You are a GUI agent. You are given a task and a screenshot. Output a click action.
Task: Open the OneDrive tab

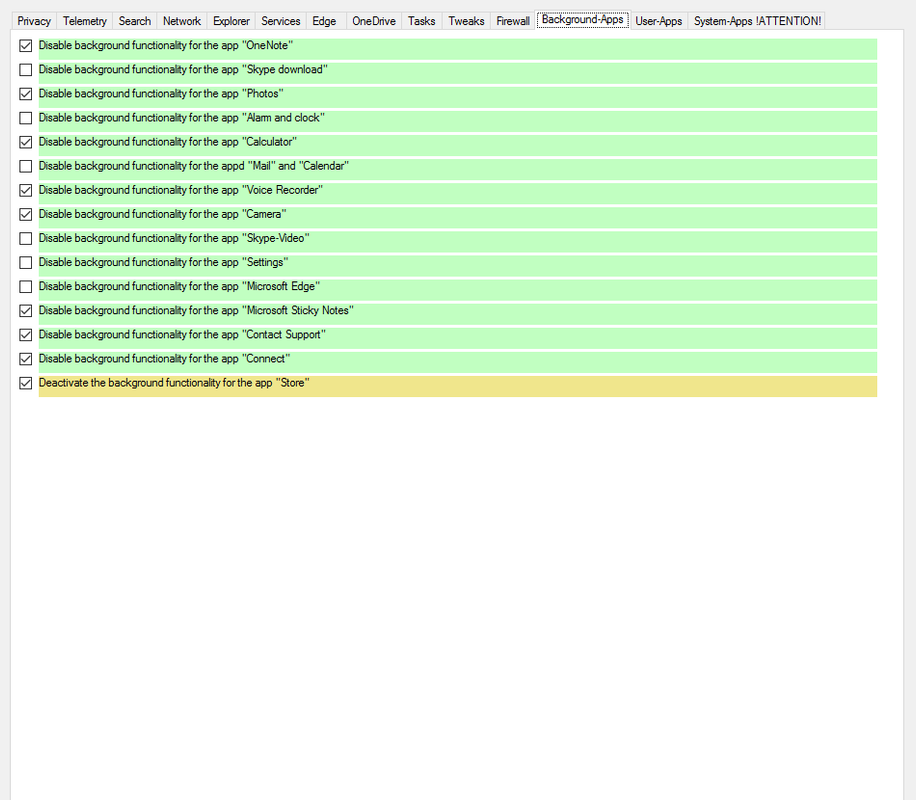pyautogui.click(x=374, y=21)
